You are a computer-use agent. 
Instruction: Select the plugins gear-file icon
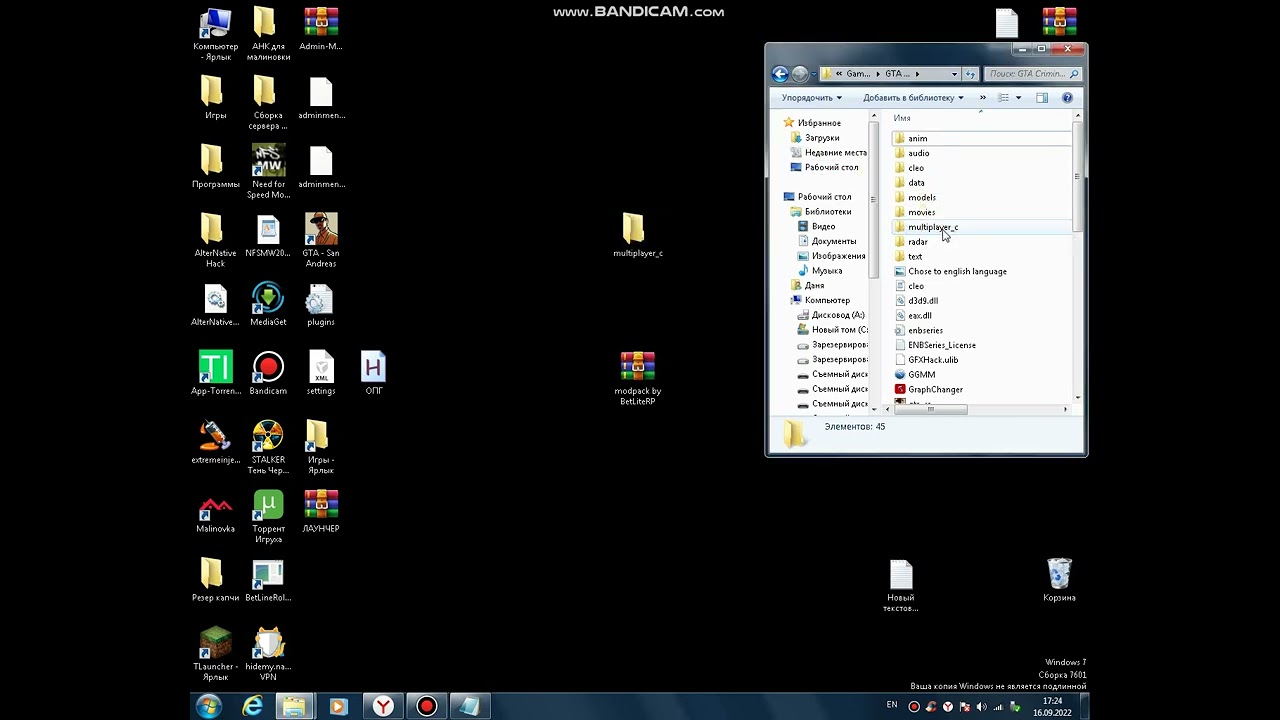[321, 305]
